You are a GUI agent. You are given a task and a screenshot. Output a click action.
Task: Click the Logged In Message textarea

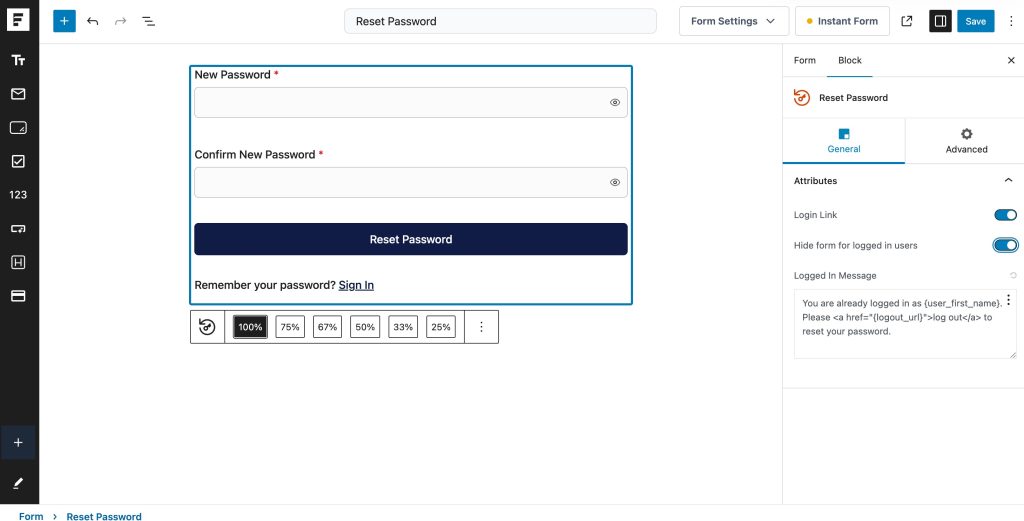[905, 324]
